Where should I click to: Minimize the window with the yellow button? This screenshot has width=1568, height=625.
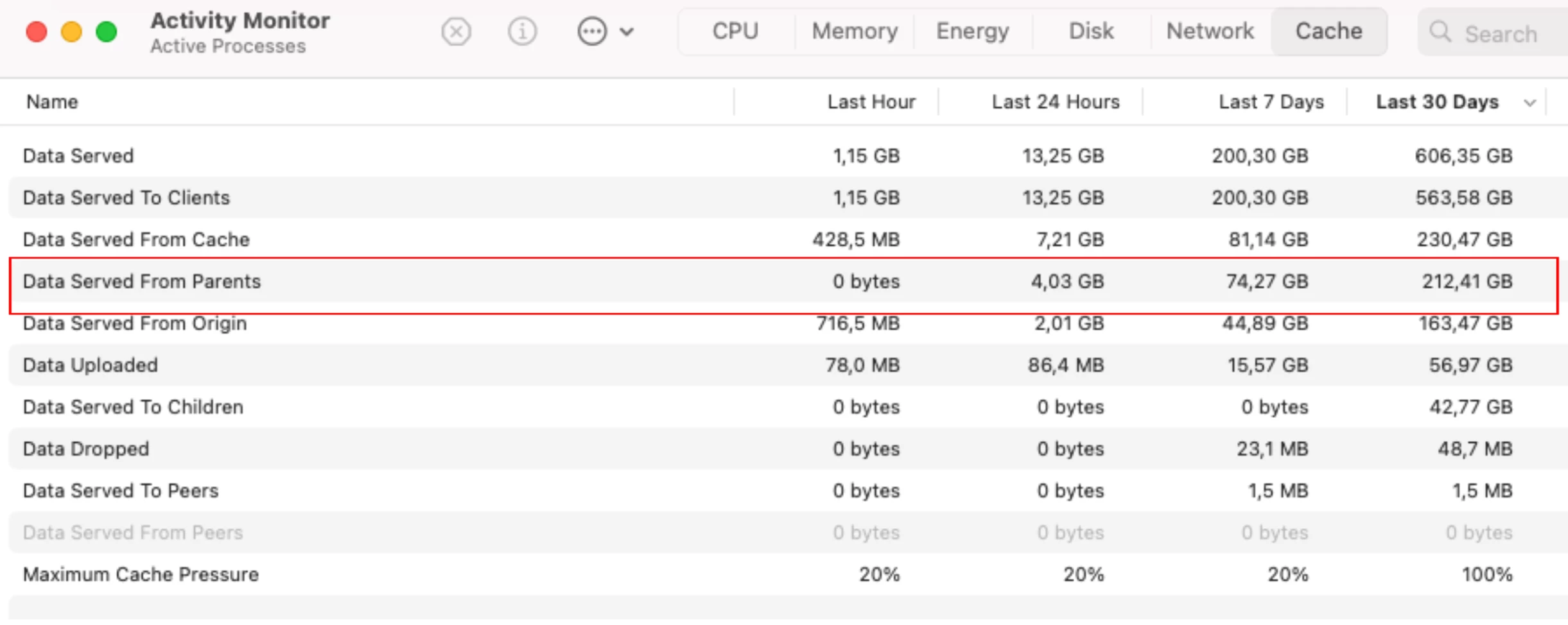71,31
